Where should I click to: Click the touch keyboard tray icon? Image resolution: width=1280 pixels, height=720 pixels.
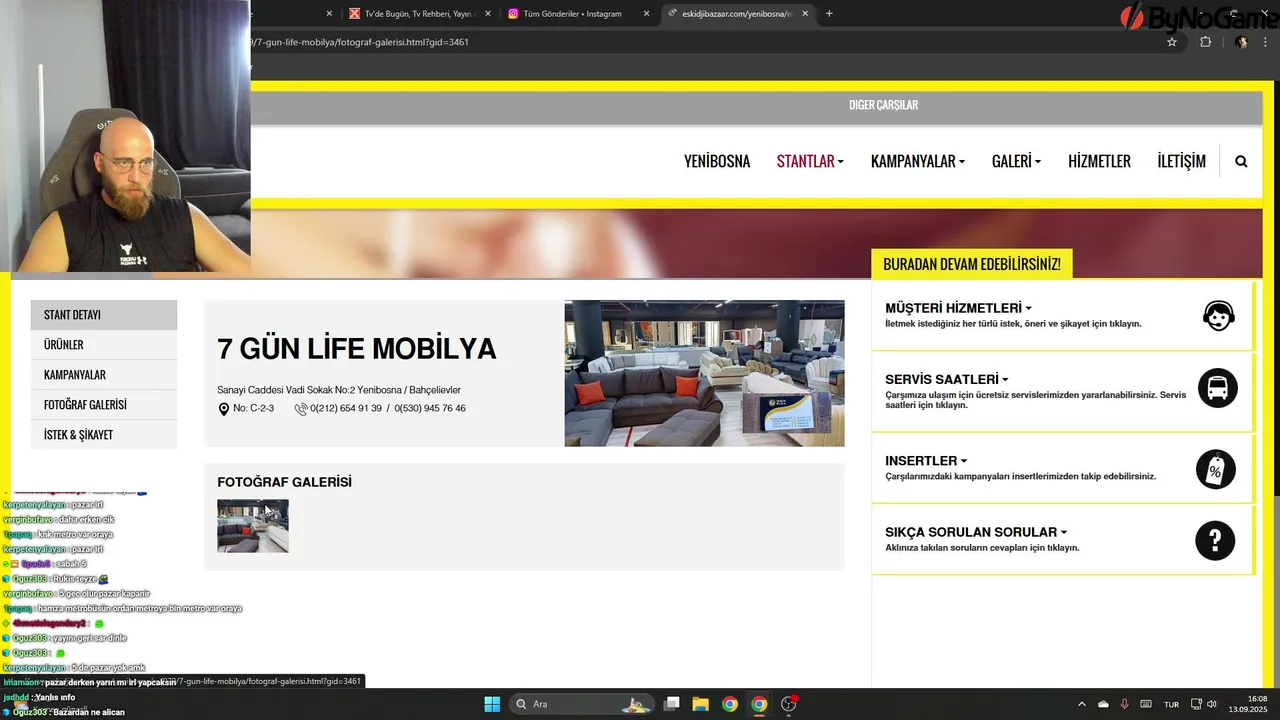coord(1145,704)
